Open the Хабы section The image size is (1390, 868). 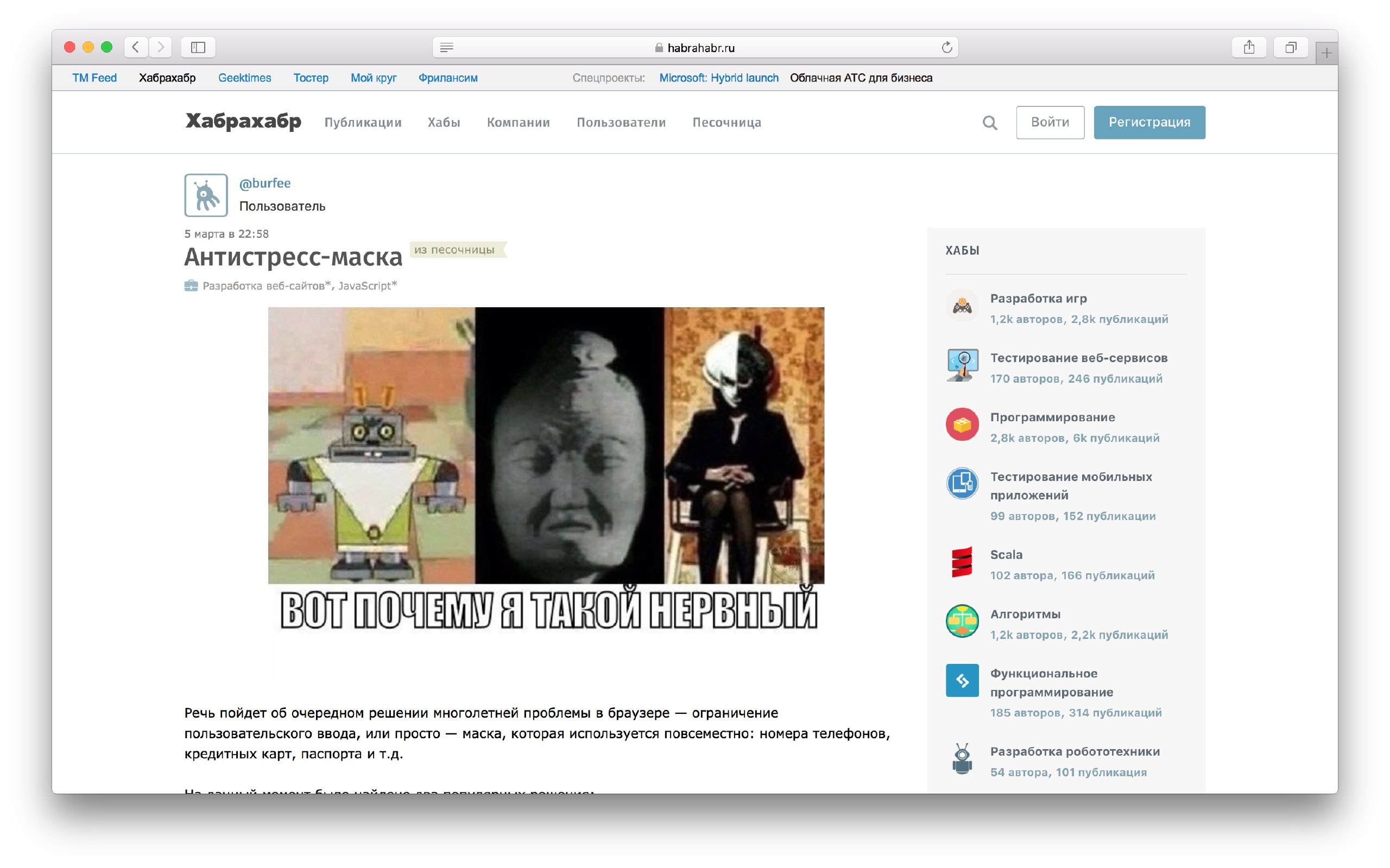tap(444, 122)
